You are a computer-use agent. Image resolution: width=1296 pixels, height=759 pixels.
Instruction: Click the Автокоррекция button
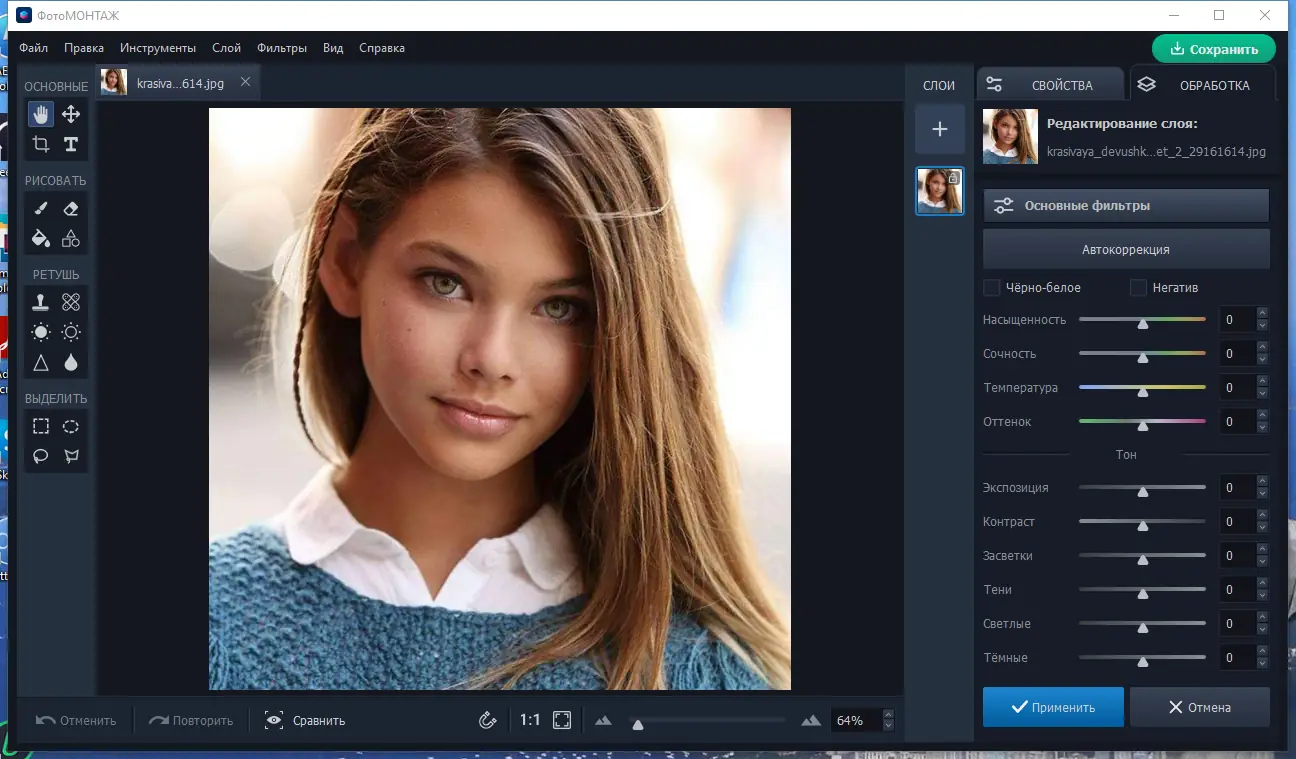pyautogui.click(x=1126, y=250)
